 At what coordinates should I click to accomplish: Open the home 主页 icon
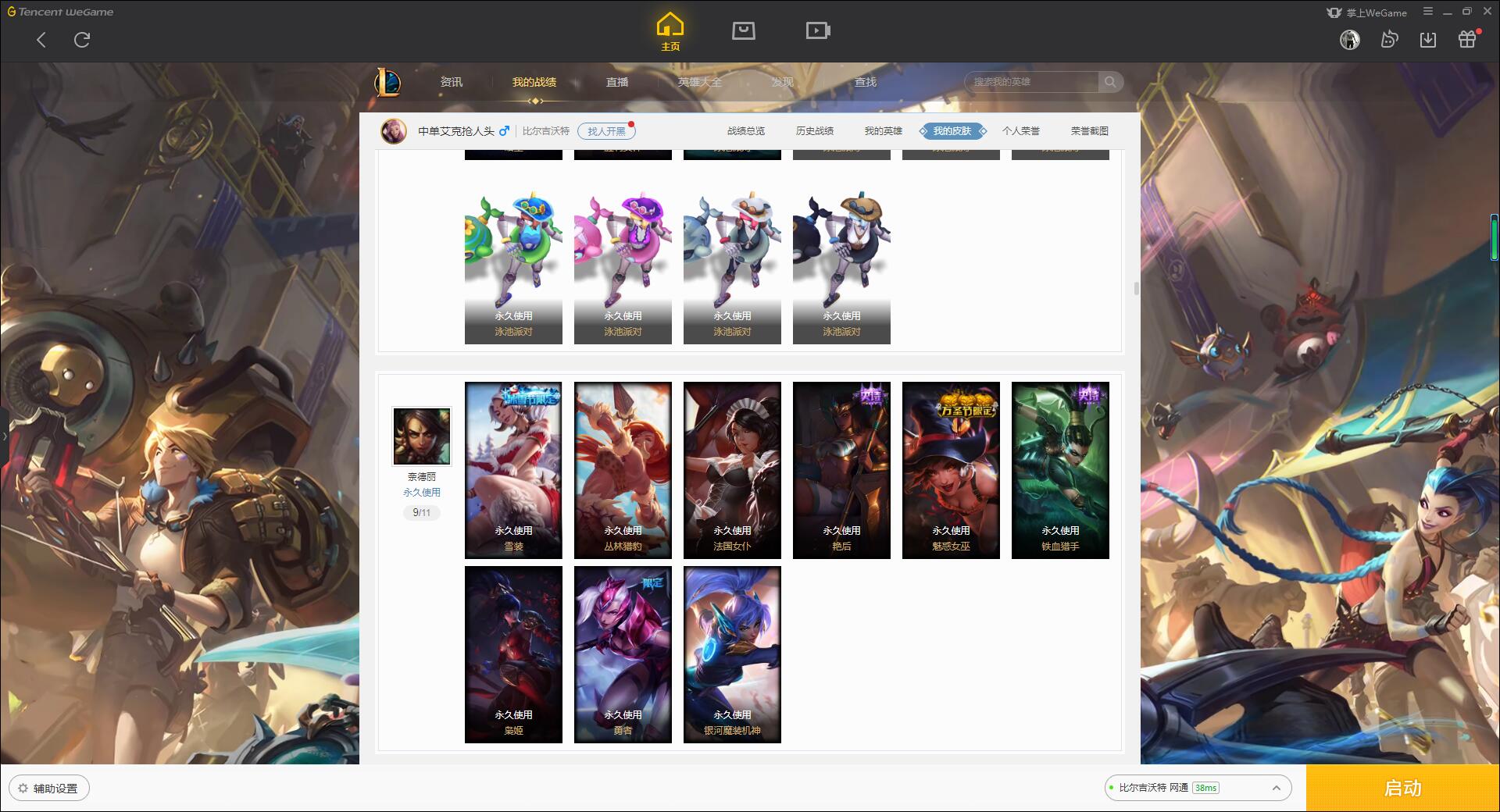pos(670,32)
